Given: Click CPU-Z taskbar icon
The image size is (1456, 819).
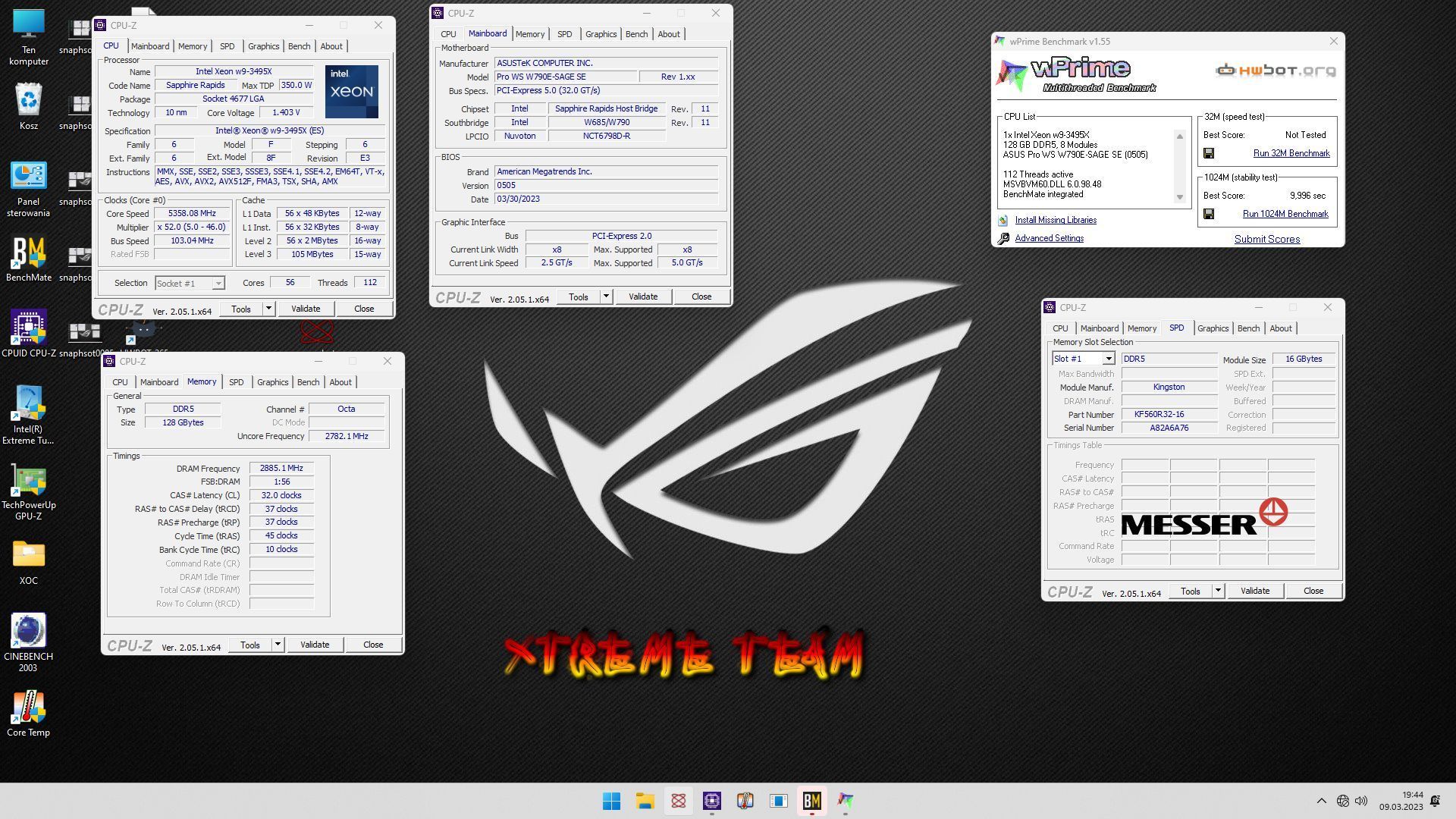Looking at the screenshot, I should tap(711, 801).
